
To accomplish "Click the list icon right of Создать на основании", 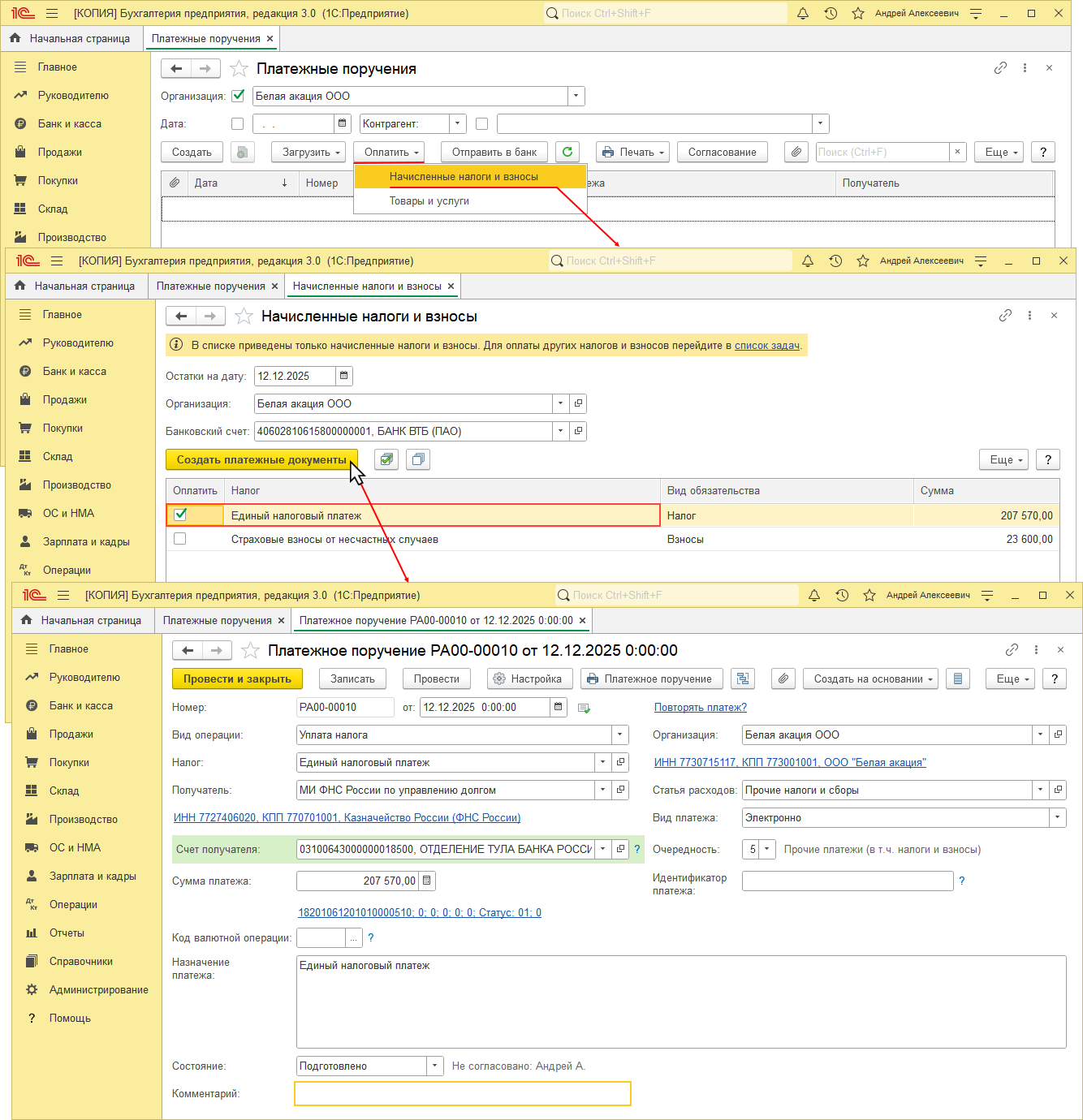I will 958,678.
